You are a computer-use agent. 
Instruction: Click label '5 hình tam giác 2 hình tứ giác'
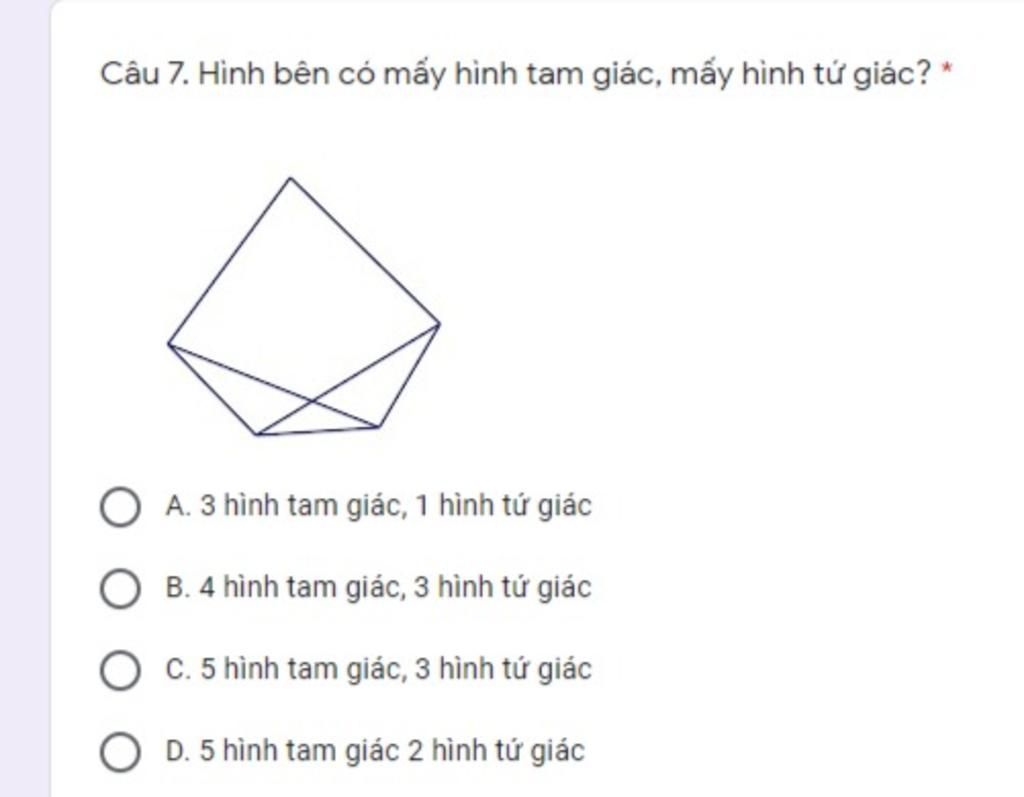[x=392, y=750]
